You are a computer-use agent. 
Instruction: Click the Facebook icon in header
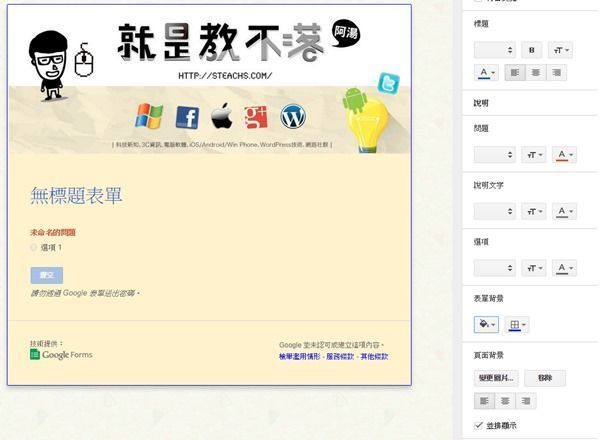pyautogui.click(x=187, y=117)
